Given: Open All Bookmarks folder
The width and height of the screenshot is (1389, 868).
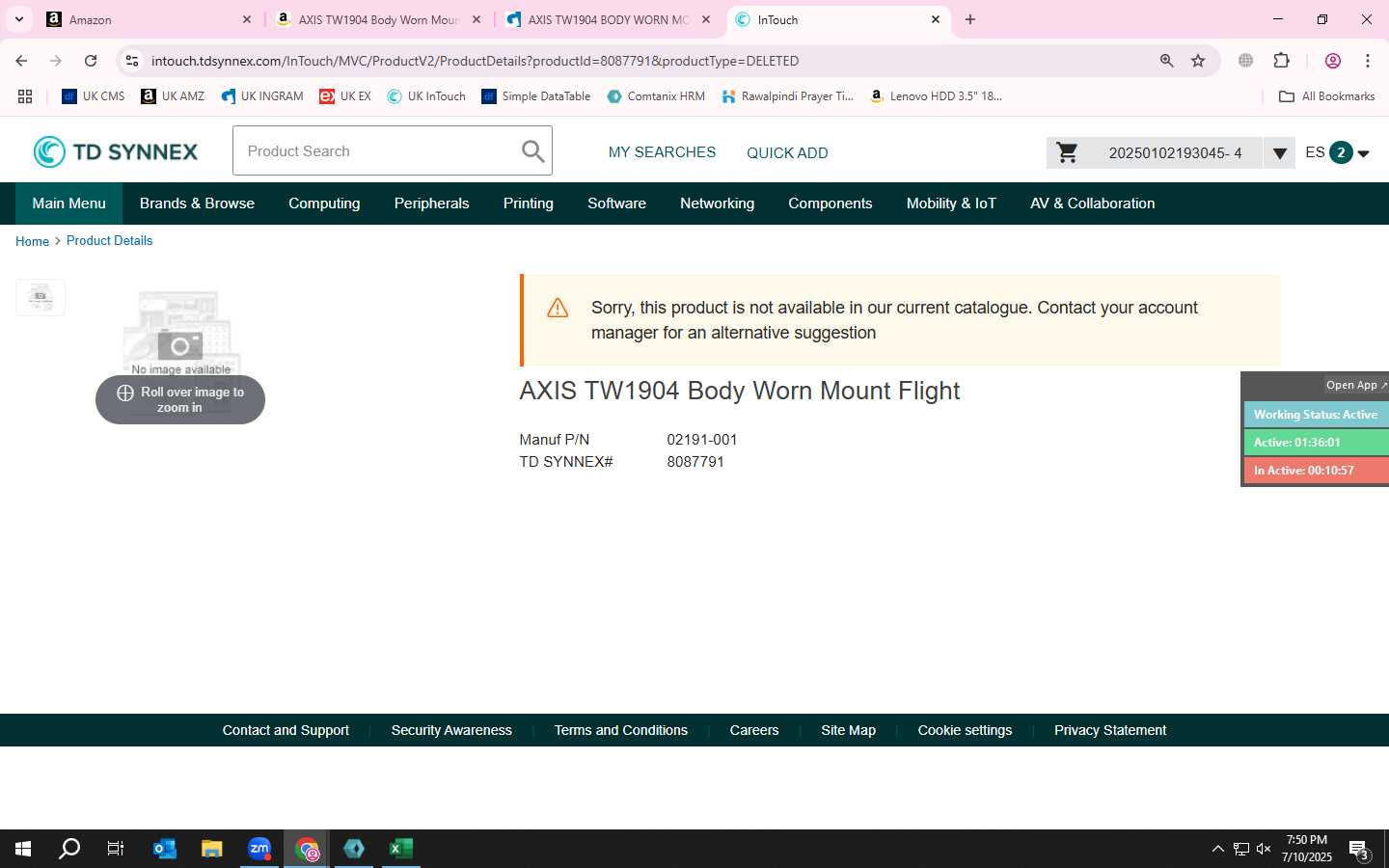Looking at the screenshot, I should pos(1326,96).
